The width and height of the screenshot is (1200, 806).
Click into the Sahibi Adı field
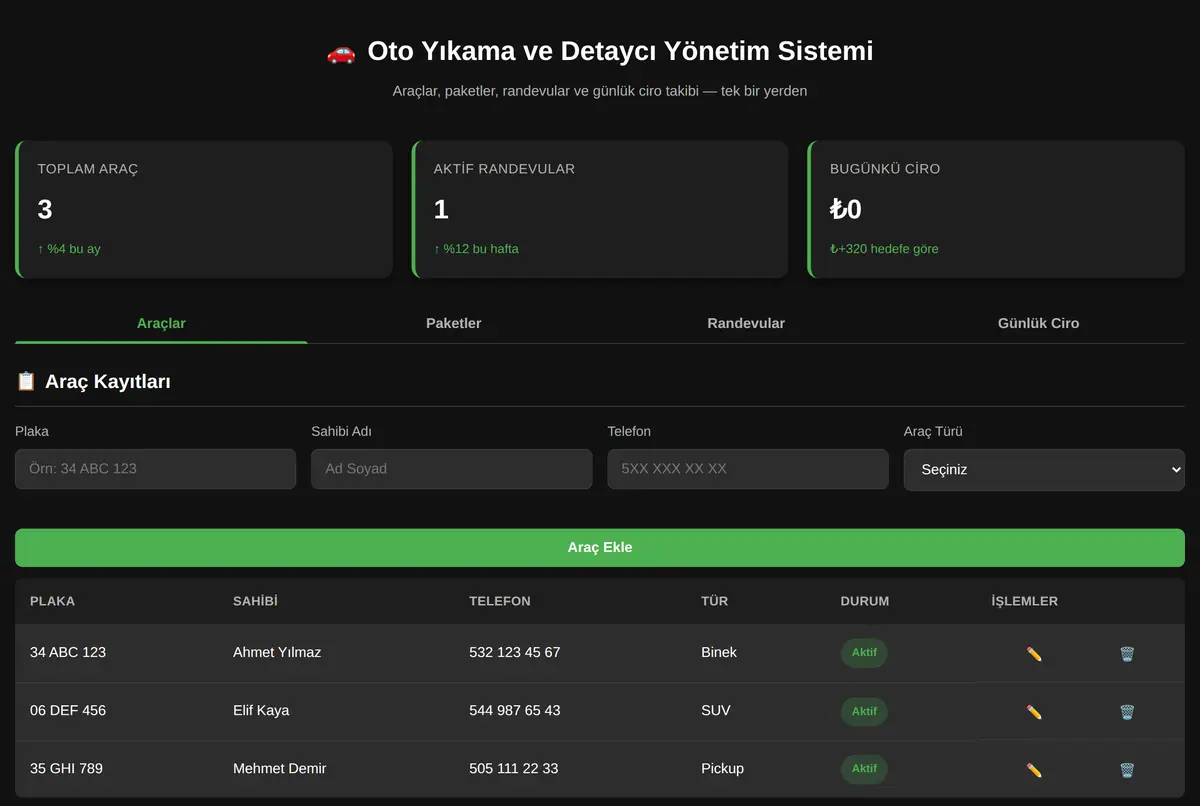[451, 468]
